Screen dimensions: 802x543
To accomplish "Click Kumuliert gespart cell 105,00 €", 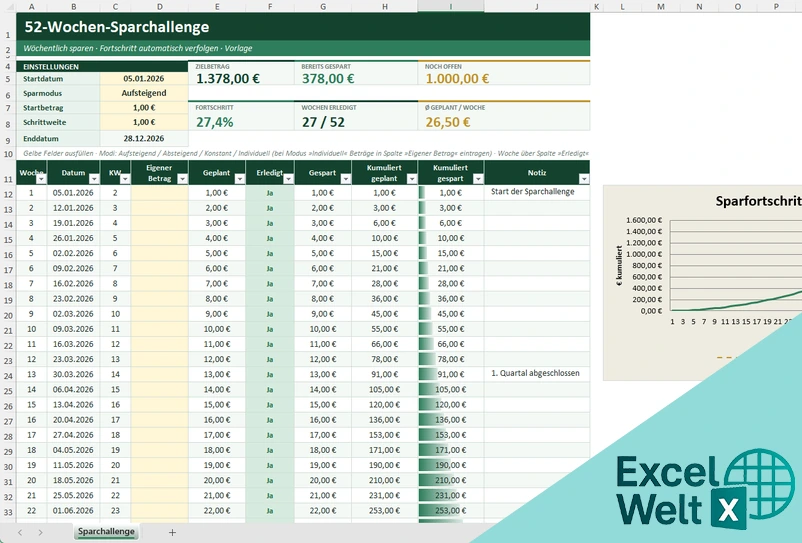I will coord(451,390).
